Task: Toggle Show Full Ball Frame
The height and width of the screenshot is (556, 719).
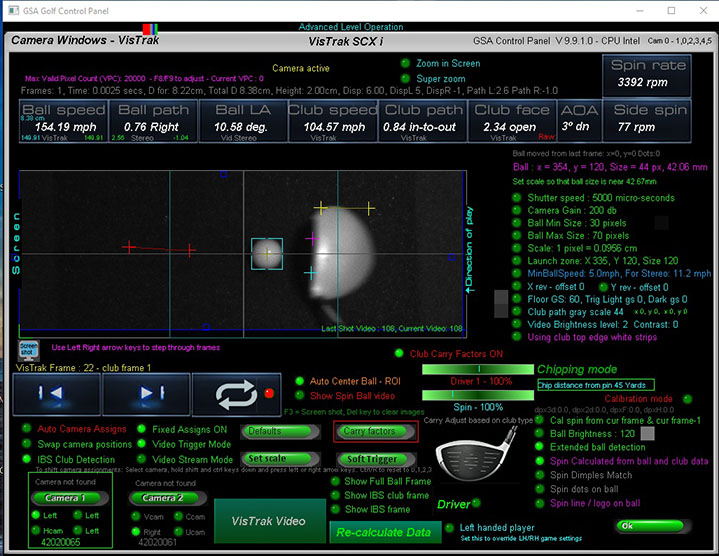Action: click(x=335, y=481)
